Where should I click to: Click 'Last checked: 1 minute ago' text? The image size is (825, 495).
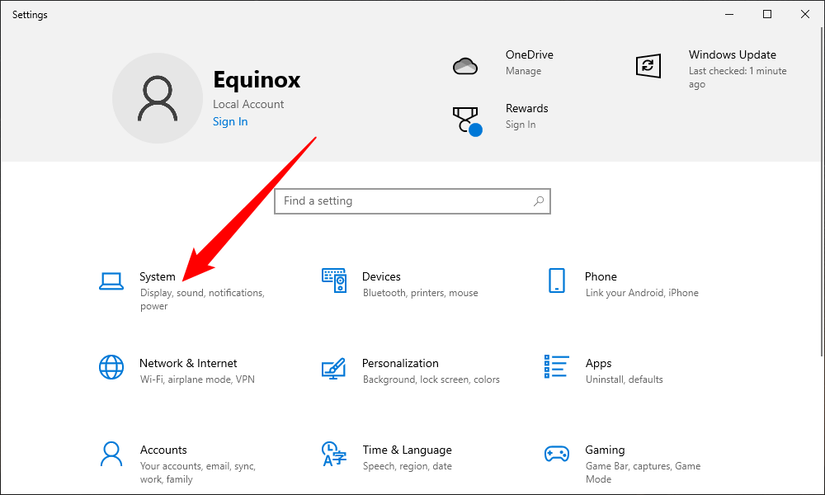pos(737,77)
